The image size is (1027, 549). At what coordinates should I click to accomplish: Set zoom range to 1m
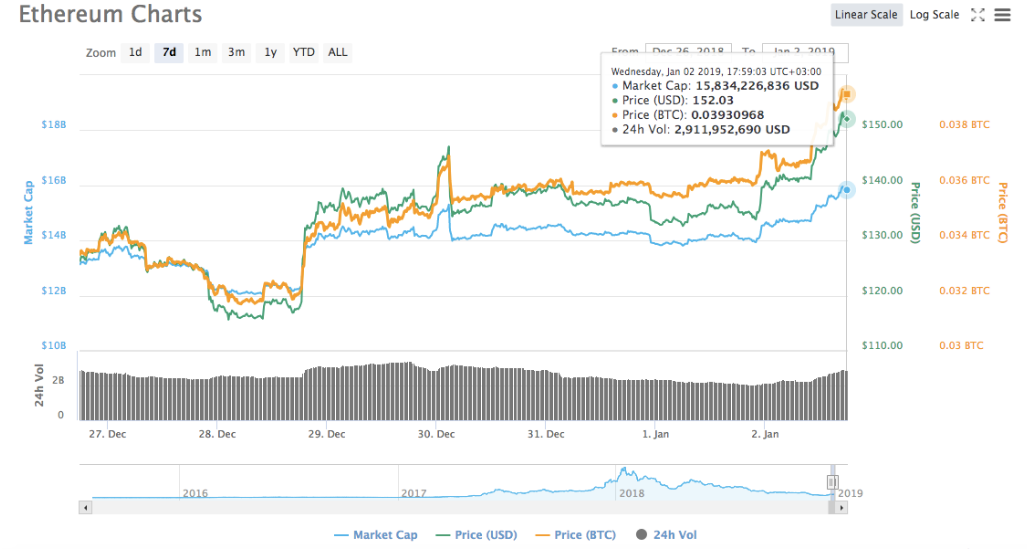pos(202,52)
